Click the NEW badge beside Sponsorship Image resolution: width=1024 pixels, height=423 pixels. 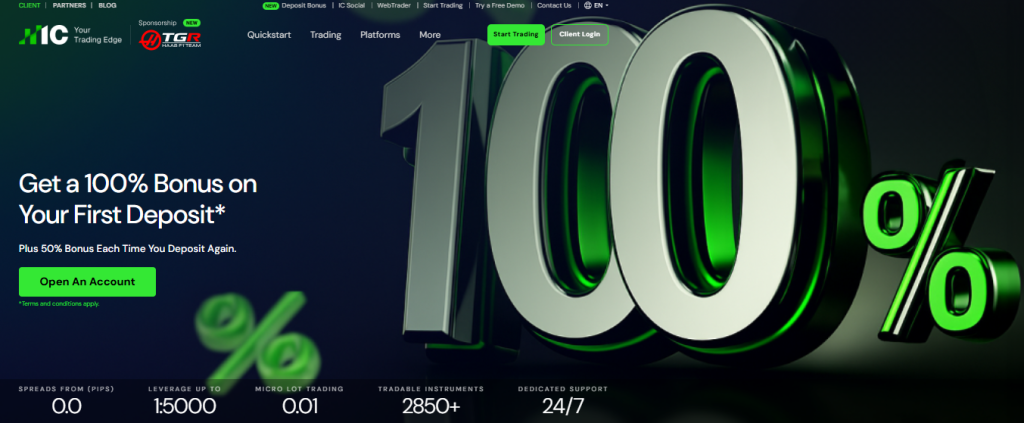tap(191, 22)
